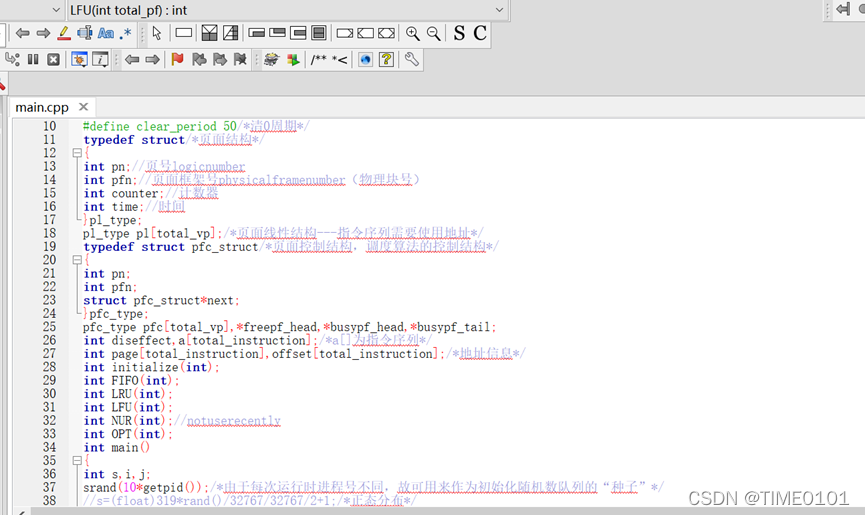This screenshot has height=515, width=865.
Task: Collapse the fold marker at line 35
Action: tap(77, 460)
